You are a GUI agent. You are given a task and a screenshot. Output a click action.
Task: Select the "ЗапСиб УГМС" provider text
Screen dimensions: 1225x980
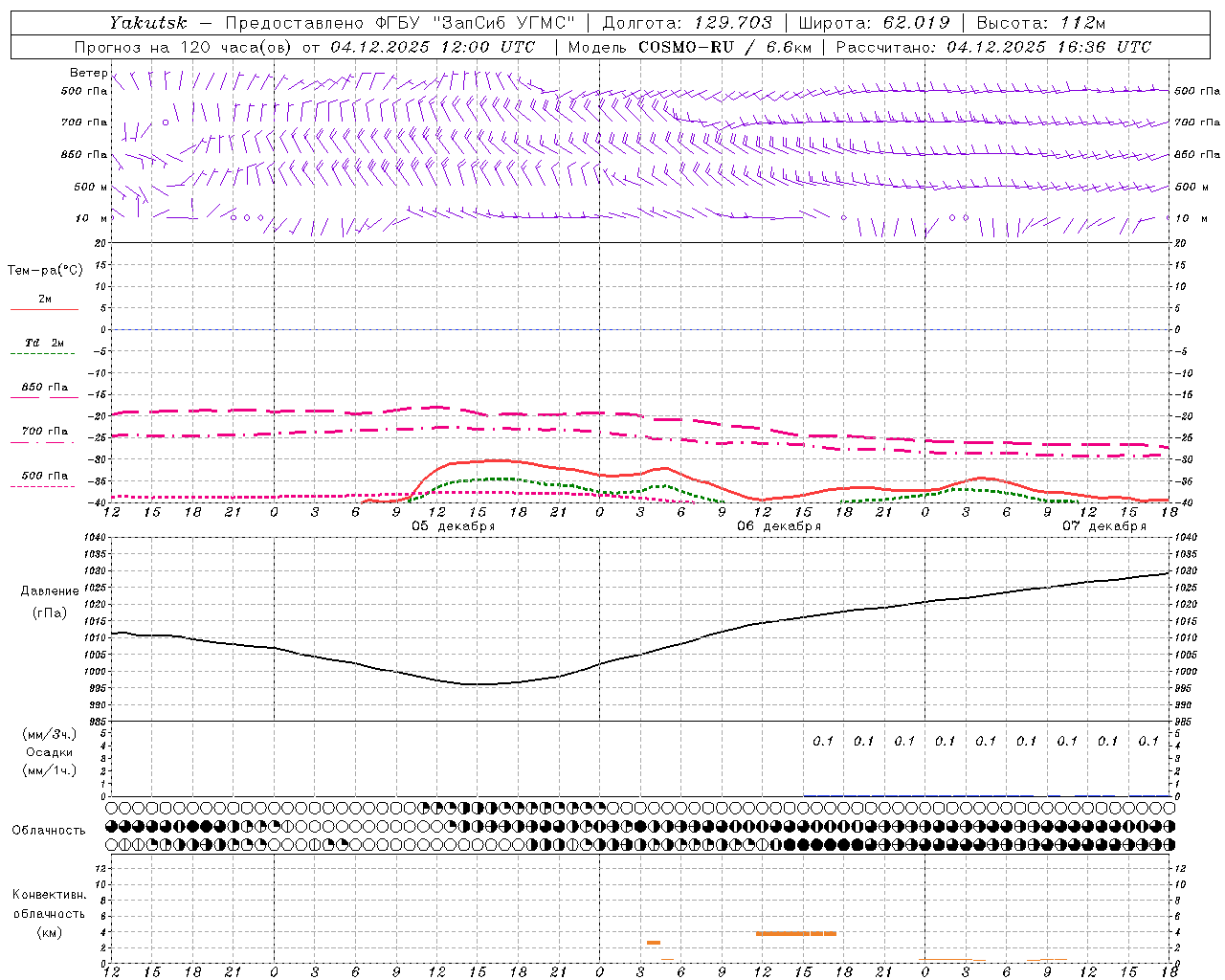click(x=504, y=23)
